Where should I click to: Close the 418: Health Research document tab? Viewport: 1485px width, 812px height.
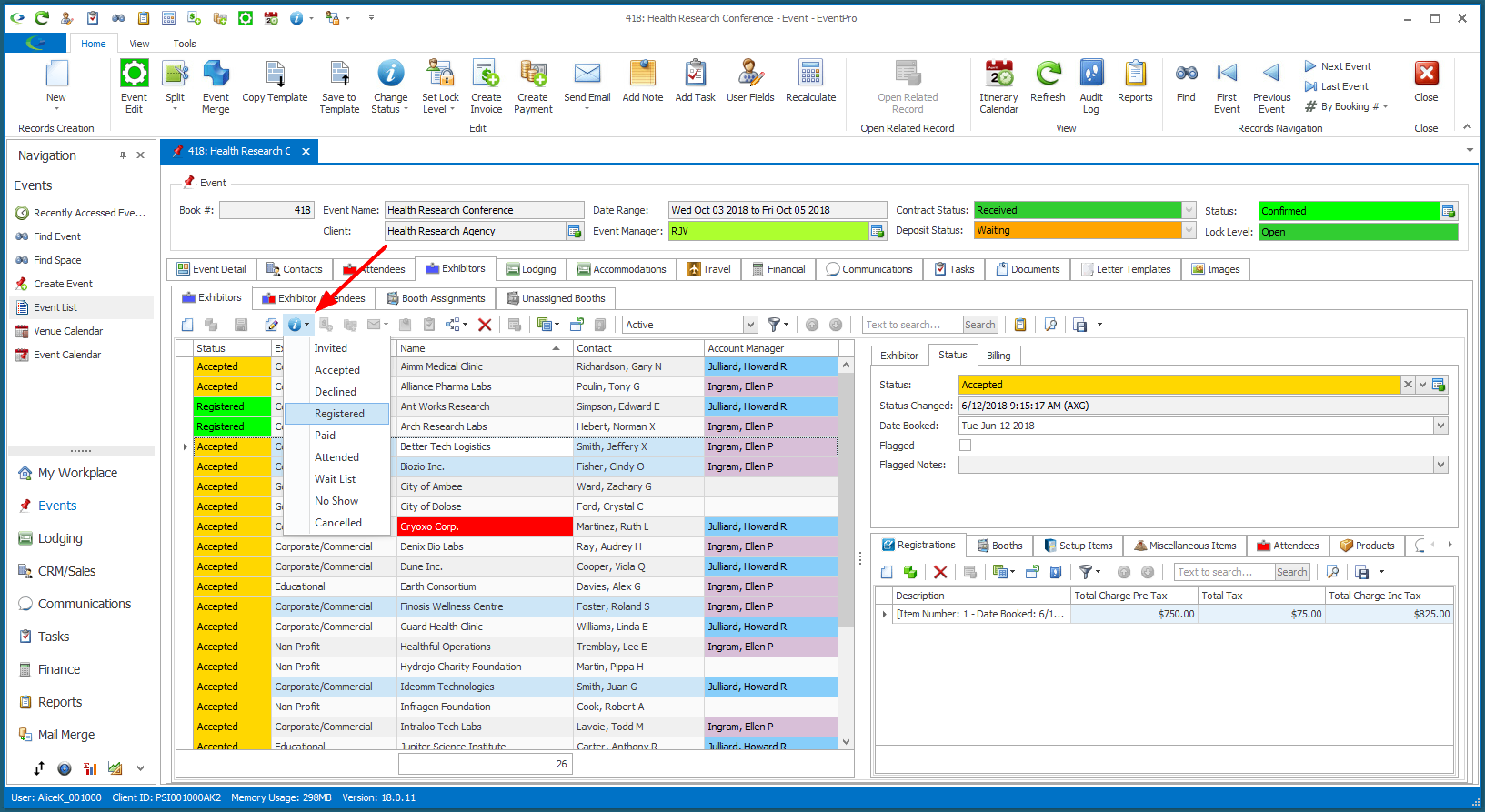306,151
